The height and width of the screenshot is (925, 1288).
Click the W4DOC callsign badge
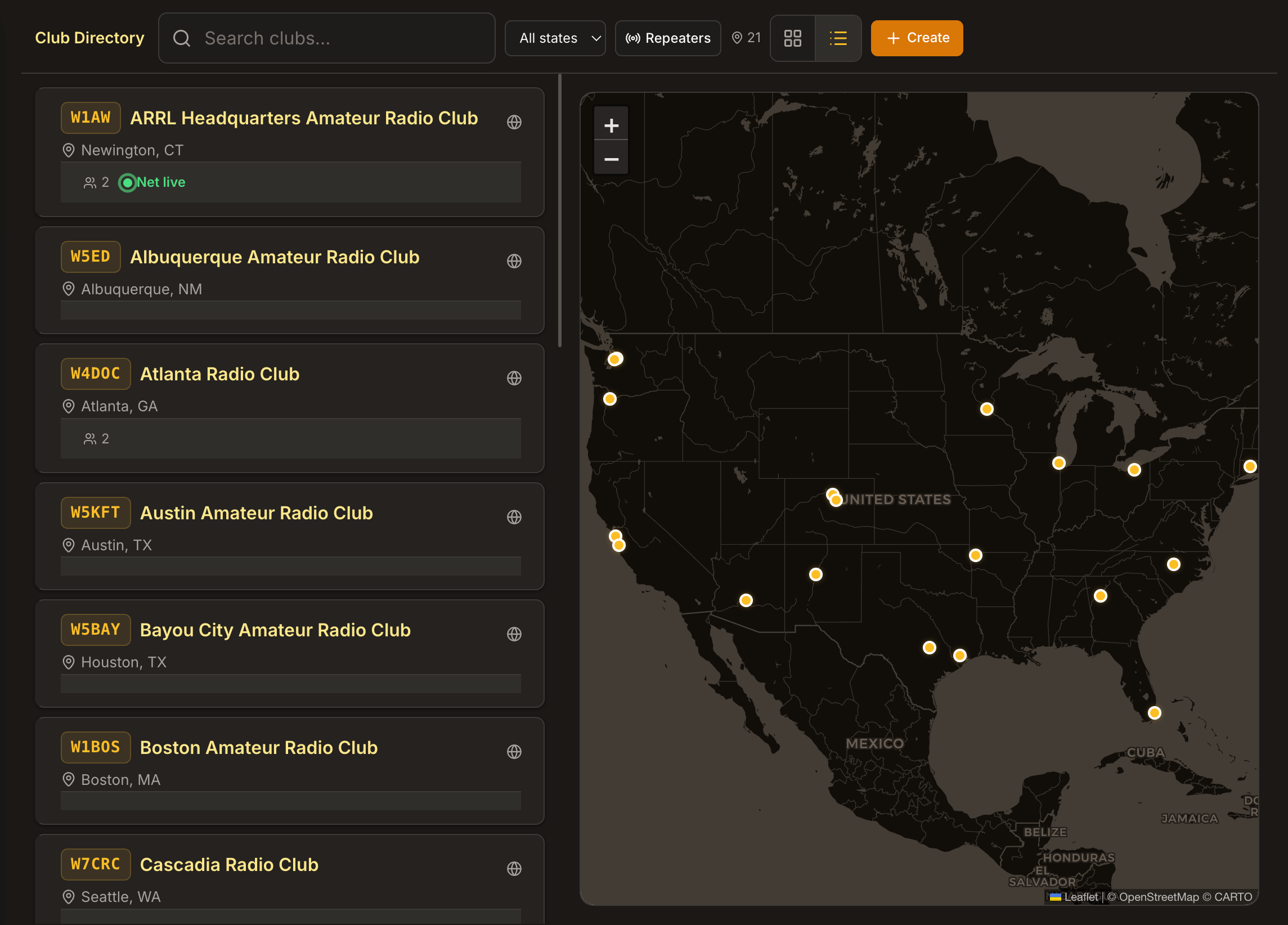pos(96,374)
